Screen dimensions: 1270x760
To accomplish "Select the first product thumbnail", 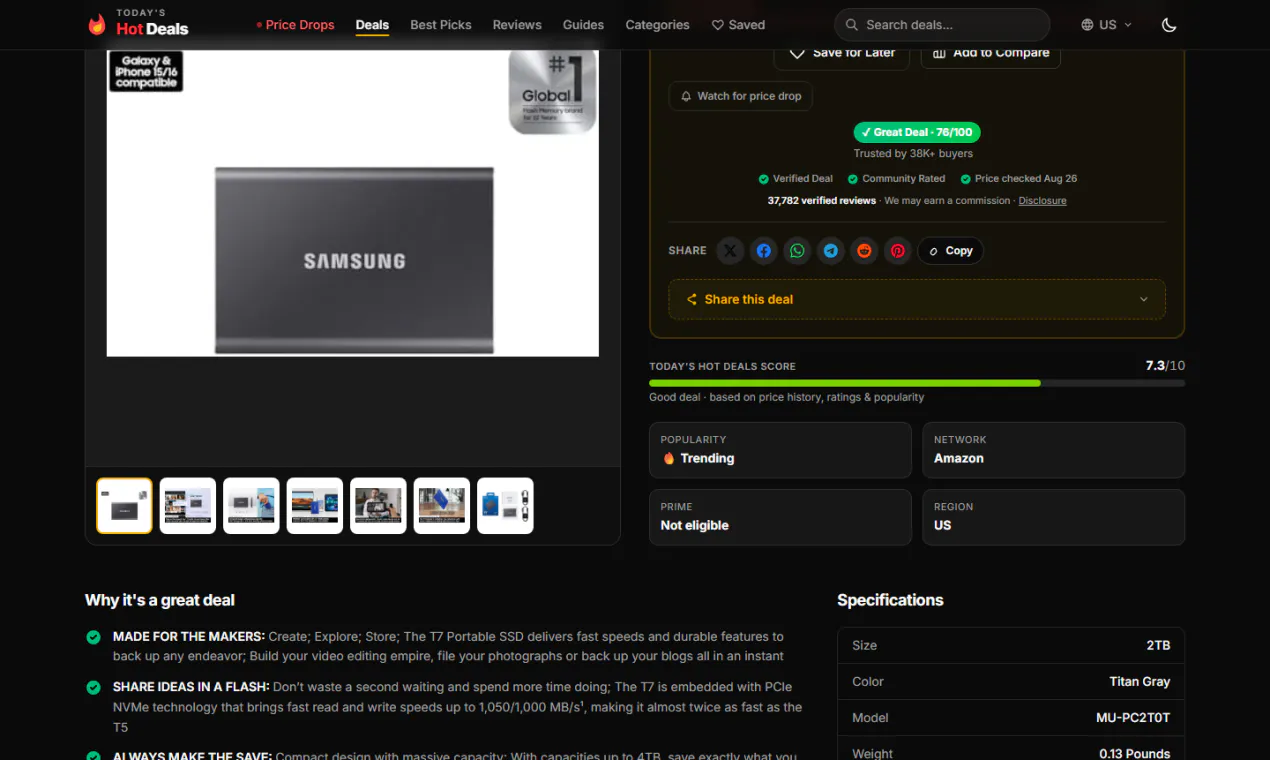I will point(125,506).
